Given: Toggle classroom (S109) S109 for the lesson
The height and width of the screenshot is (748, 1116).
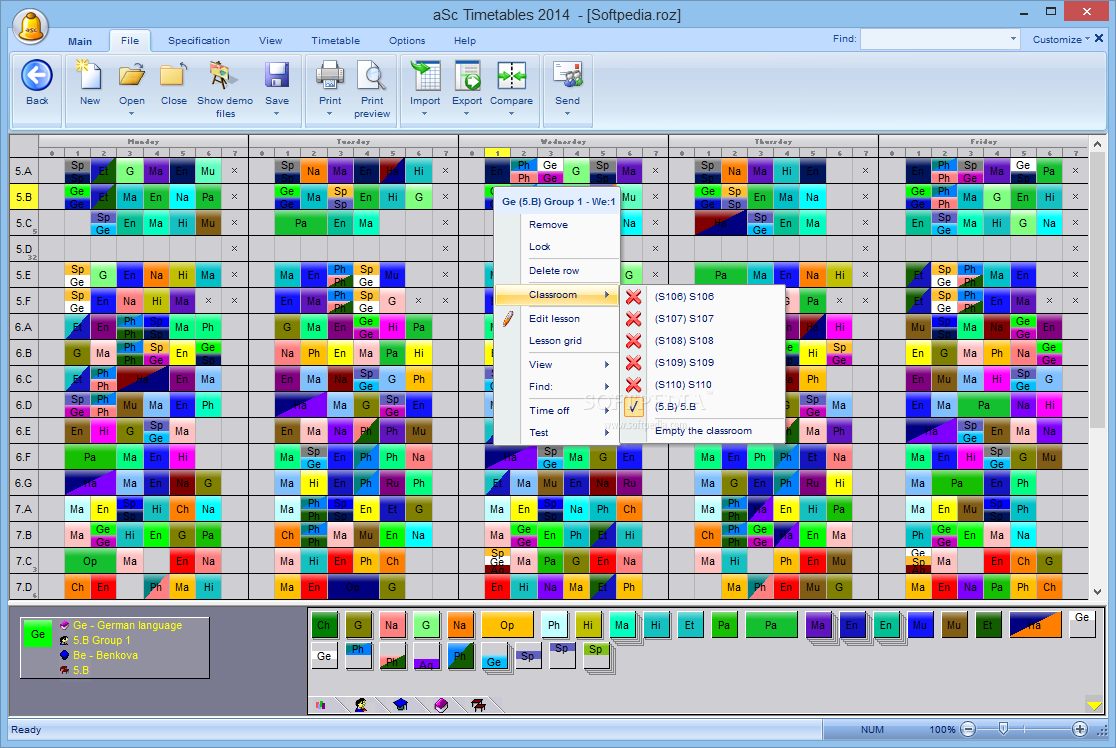Looking at the screenshot, I should click(x=704, y=363).
